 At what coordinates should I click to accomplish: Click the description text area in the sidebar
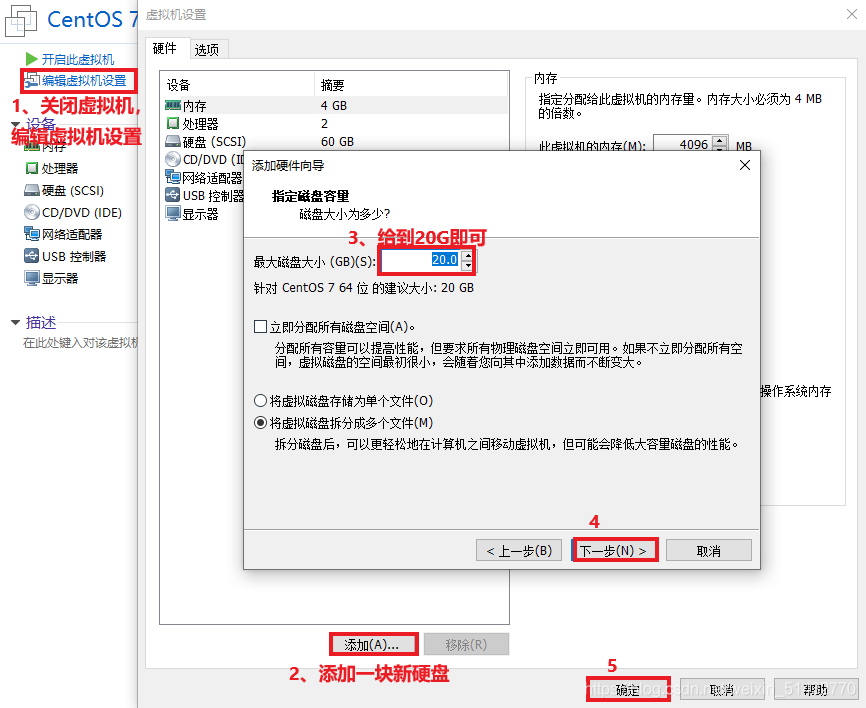pyautogui.click(x=80, y=343)
